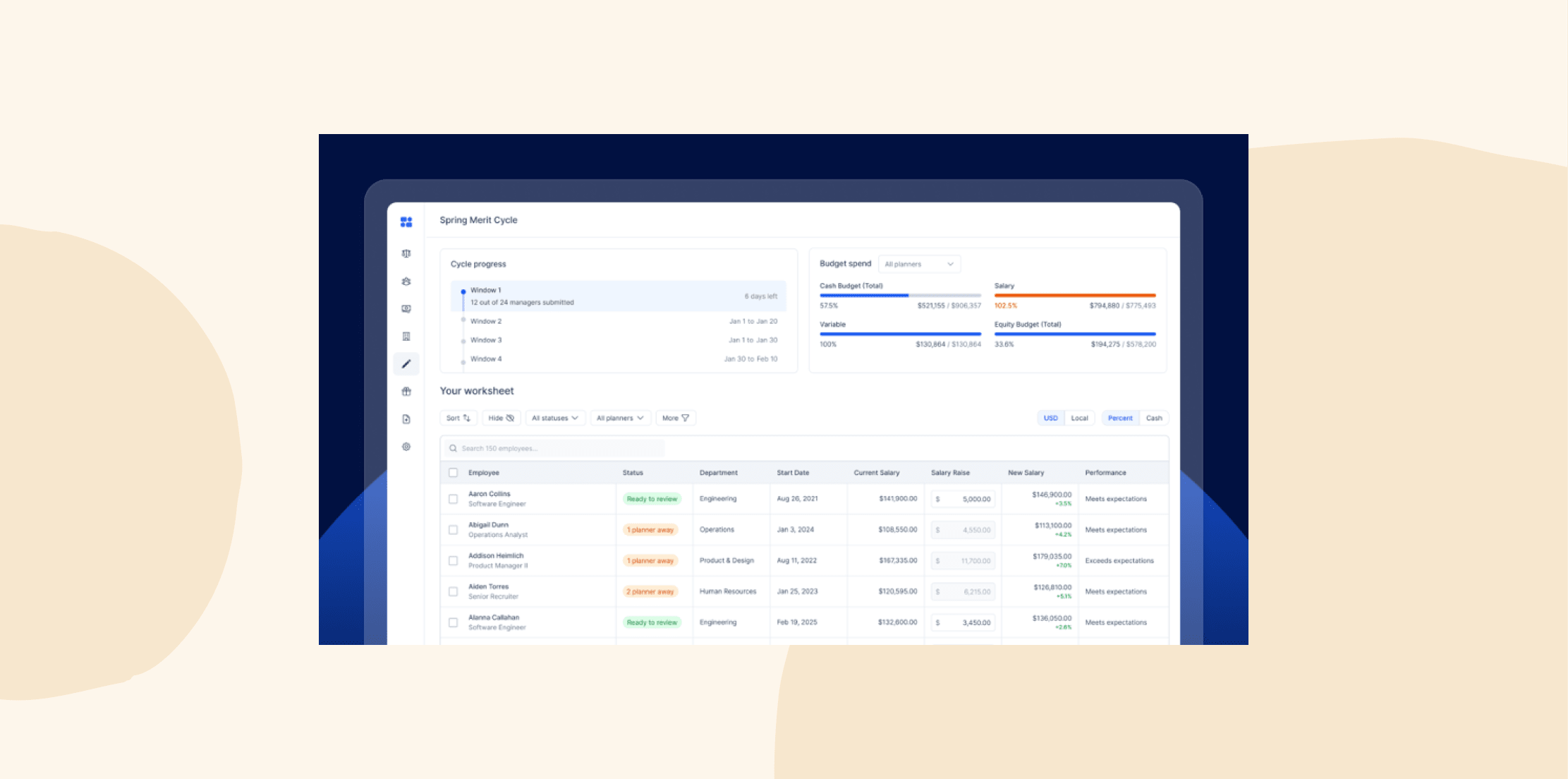This screenshot has width=1568, height=779.
Task: Click the Window 3 timeline dot
Action: [x=463, y=341]
